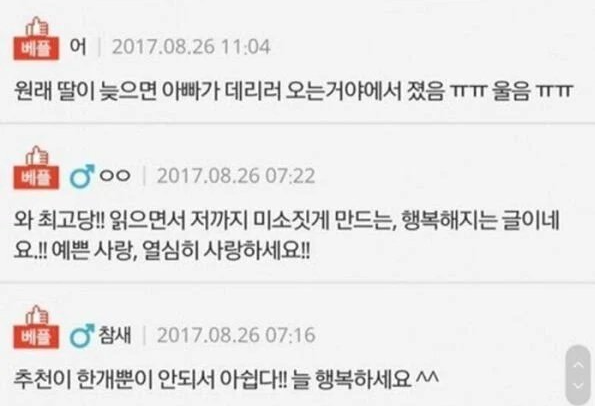Click the scroll-to-top arrow in floating control
This screenshot has width=595, height=406.
(578, 365)
